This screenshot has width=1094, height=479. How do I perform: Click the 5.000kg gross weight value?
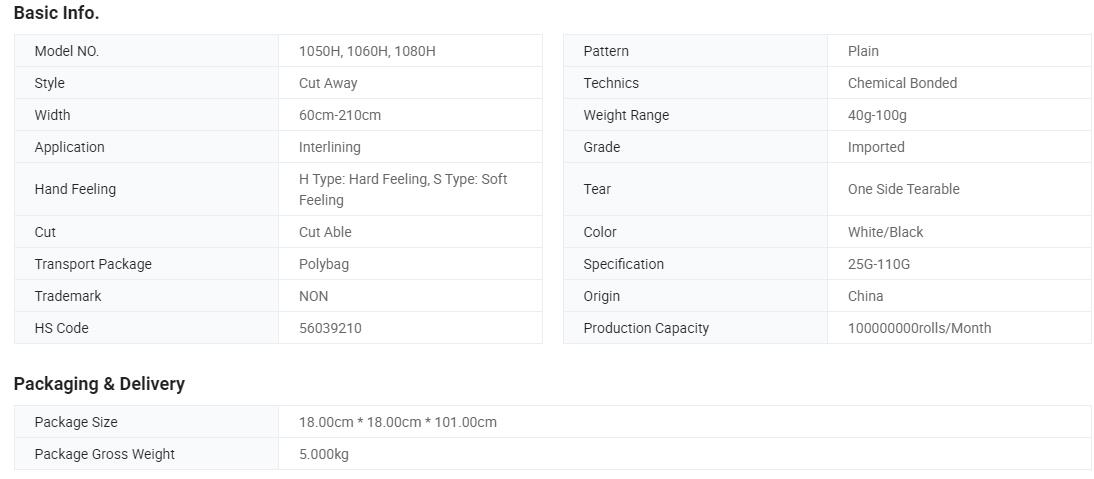point(324,455)
